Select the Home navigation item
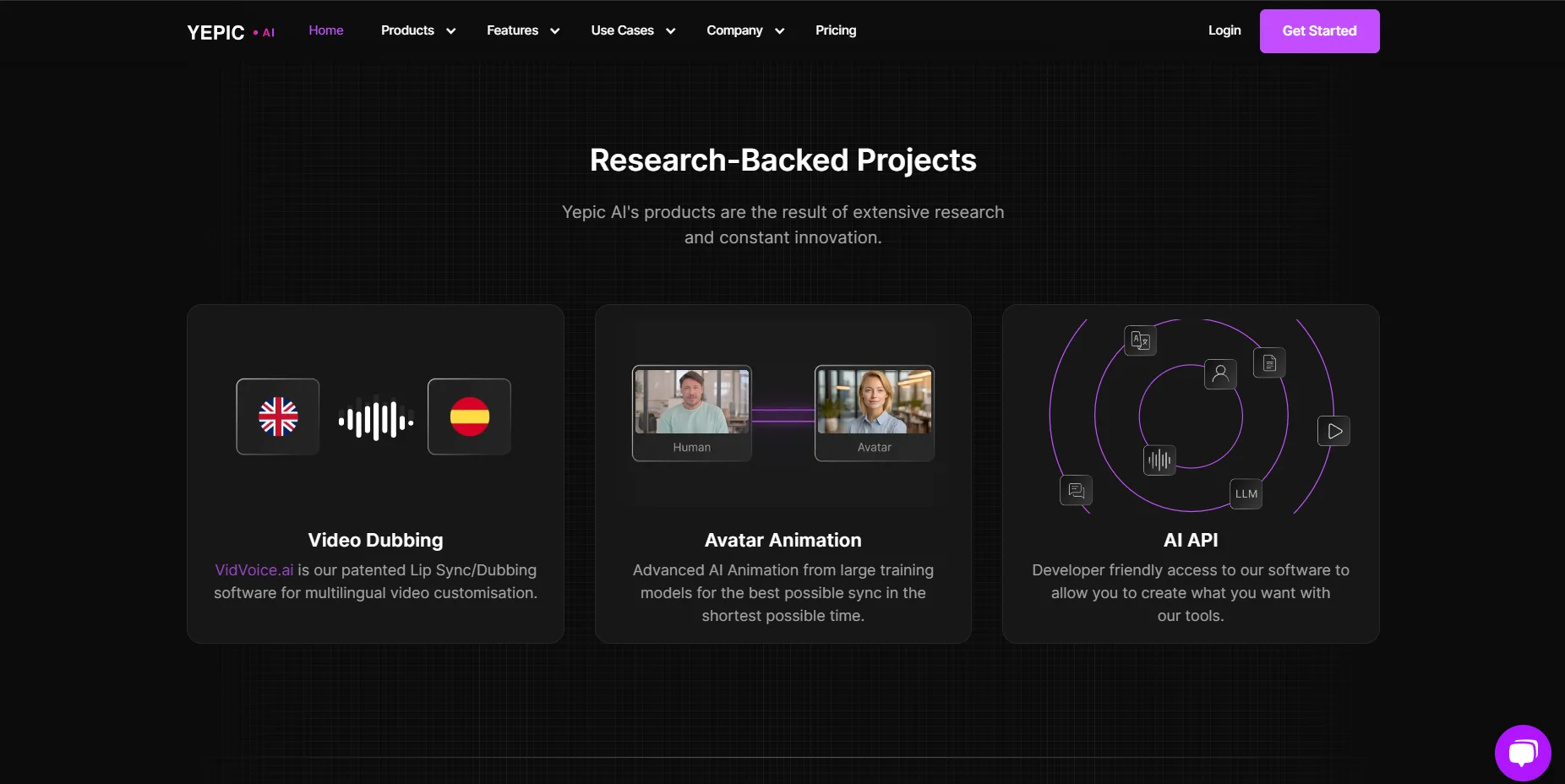This screenshot has width=1565, height=784. point(326,30)
